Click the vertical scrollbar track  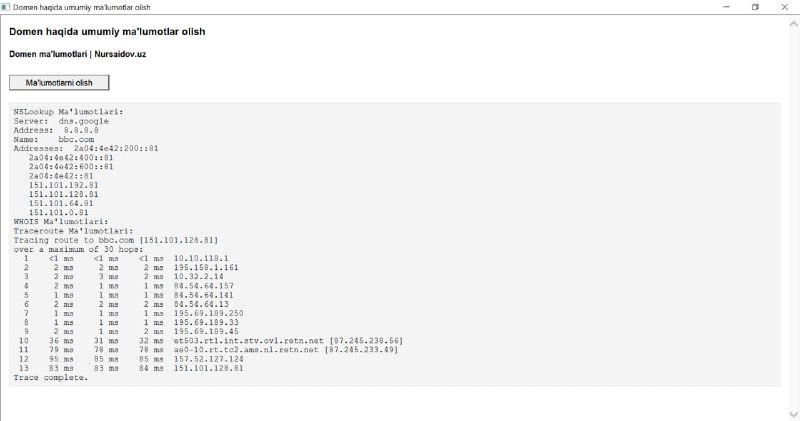[794, 219]
